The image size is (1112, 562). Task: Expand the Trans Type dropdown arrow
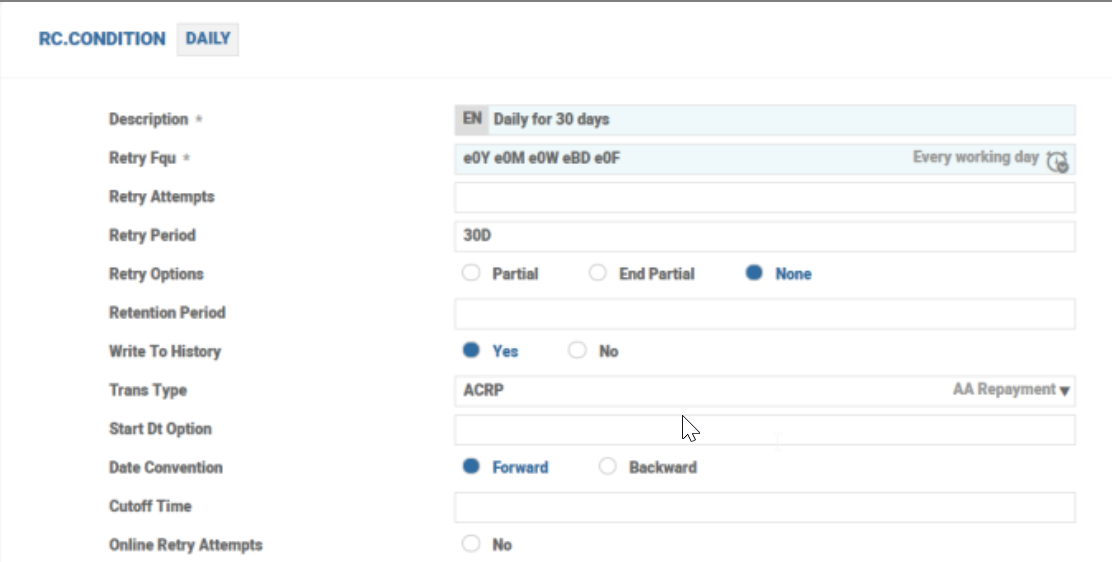click(1065, 391)
